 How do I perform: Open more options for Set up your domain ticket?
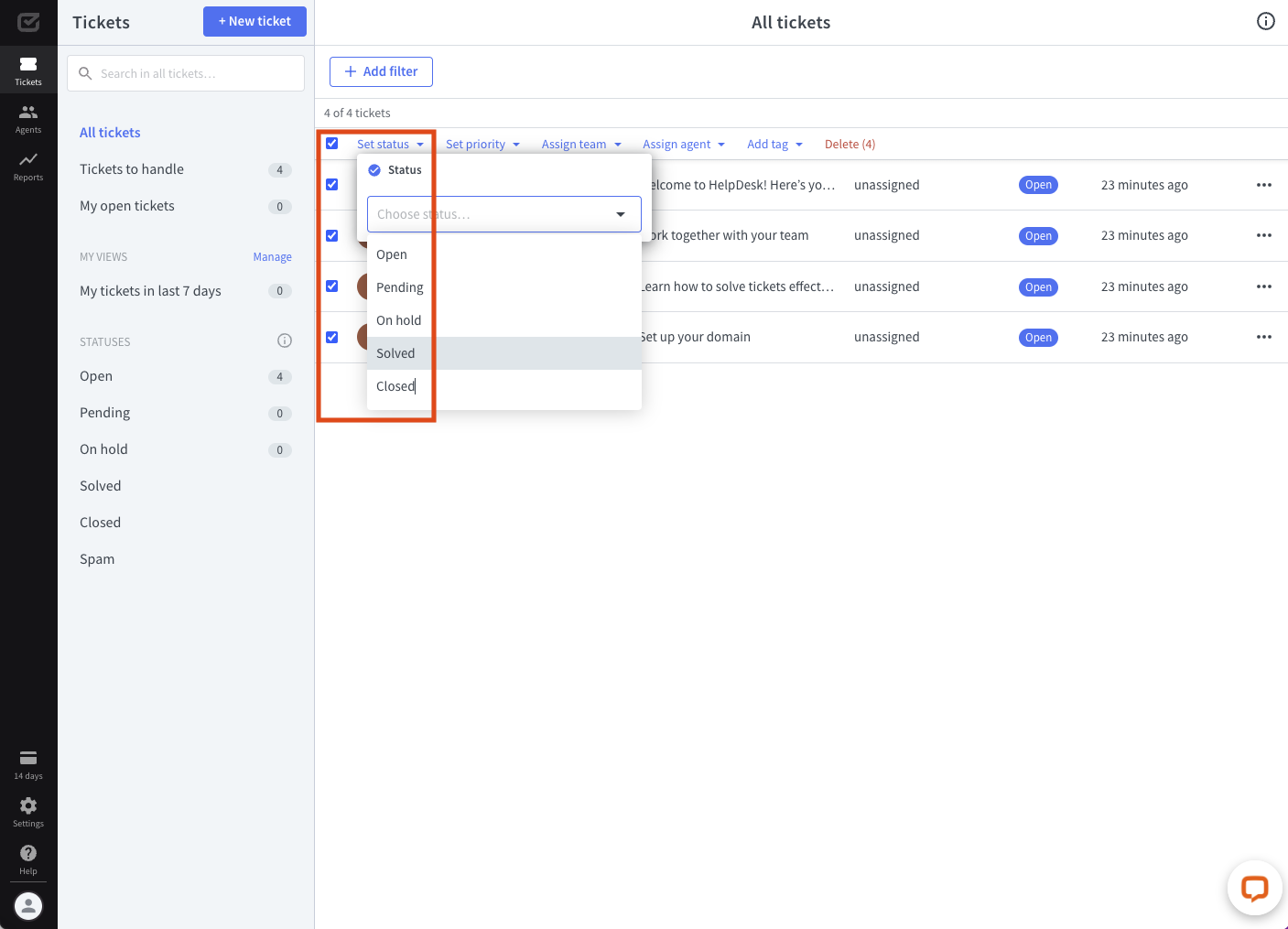point(1264,337)
